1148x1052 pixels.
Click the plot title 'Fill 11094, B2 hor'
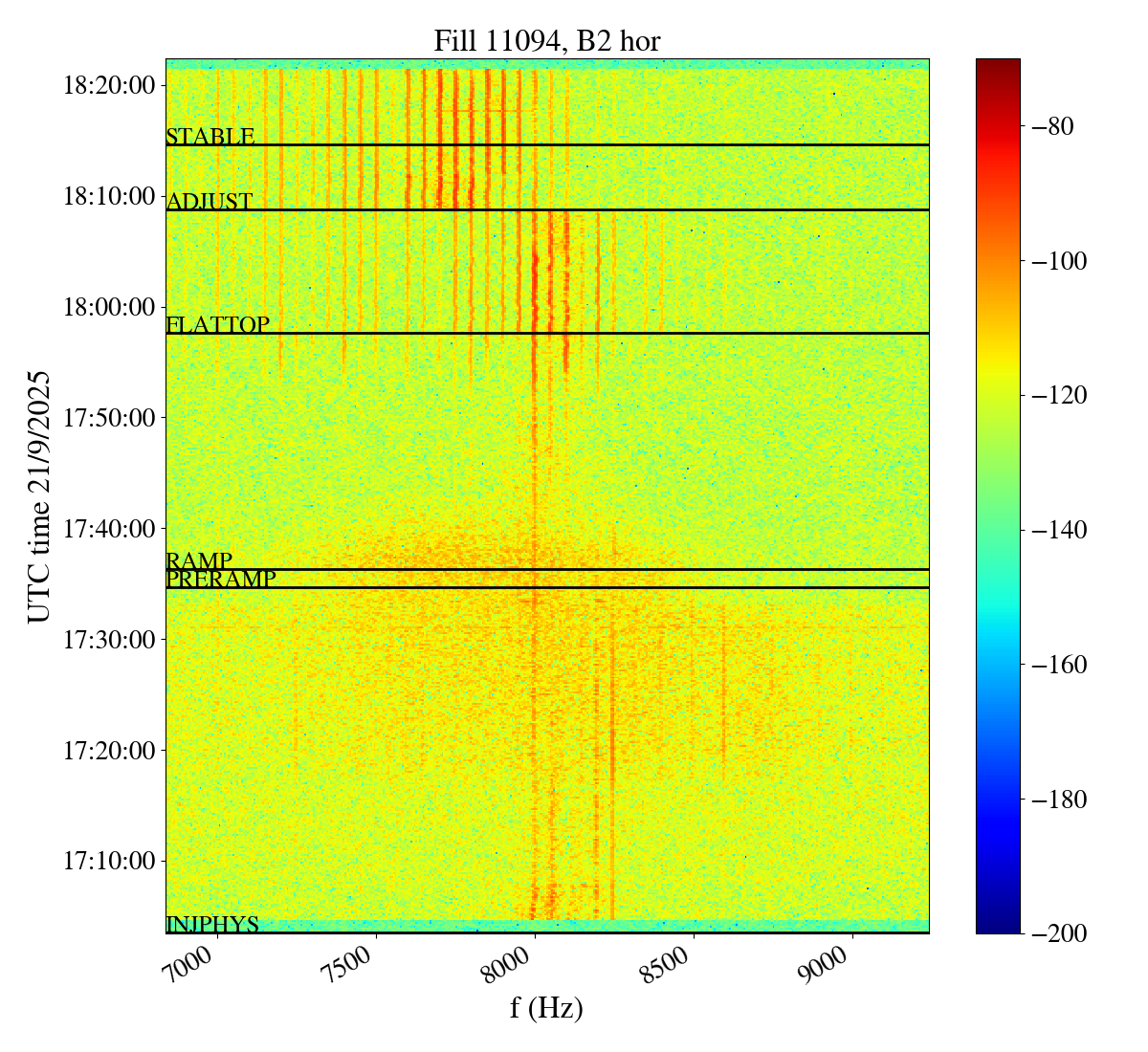[x=546, y=41]
